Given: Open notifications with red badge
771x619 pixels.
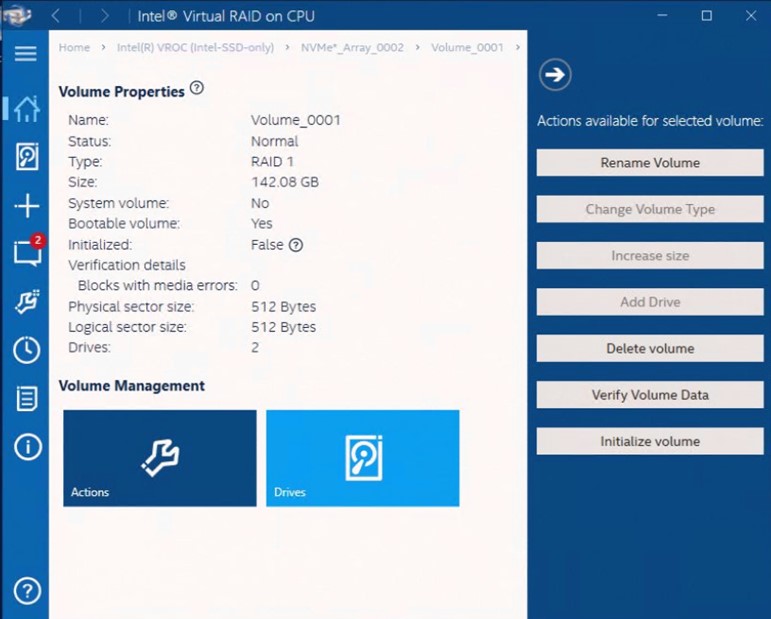Looking at the screenshot, I should pos(26,253).
